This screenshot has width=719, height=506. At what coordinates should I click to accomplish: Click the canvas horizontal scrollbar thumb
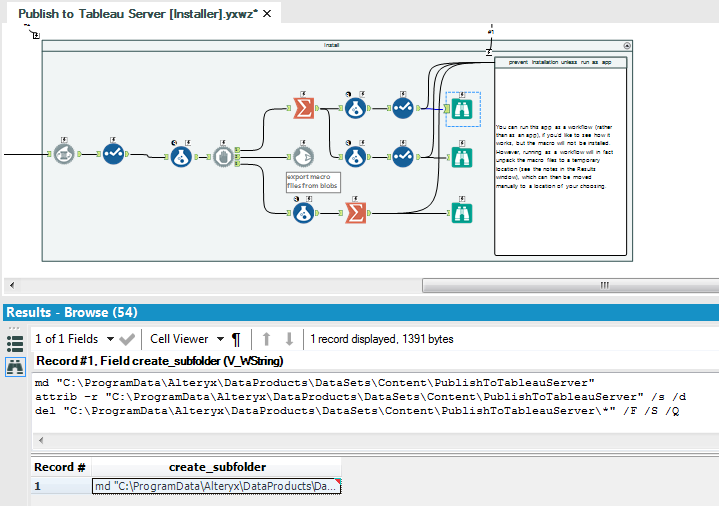570,285
